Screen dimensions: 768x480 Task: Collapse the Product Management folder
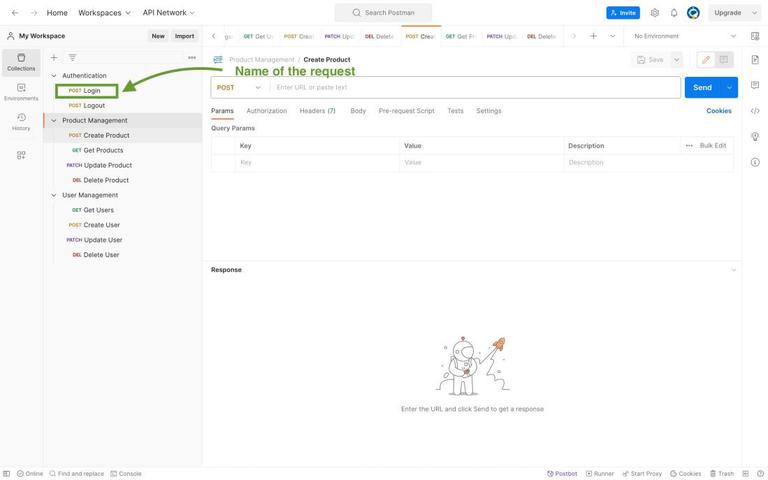click(x=54, y=120)
